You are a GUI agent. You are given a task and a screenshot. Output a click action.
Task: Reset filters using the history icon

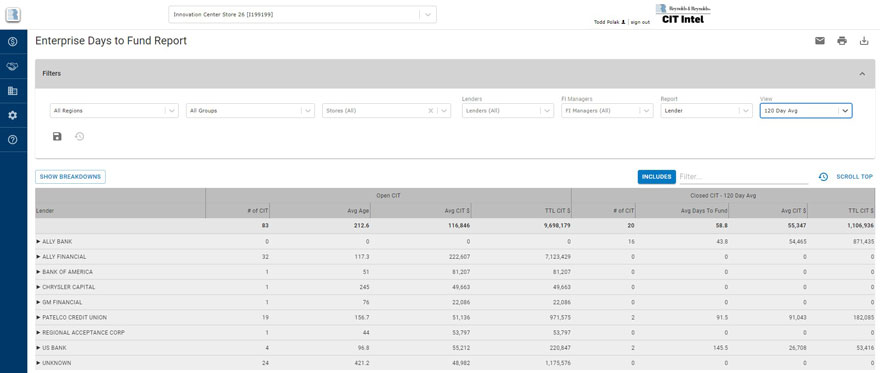tap(80, 136)
